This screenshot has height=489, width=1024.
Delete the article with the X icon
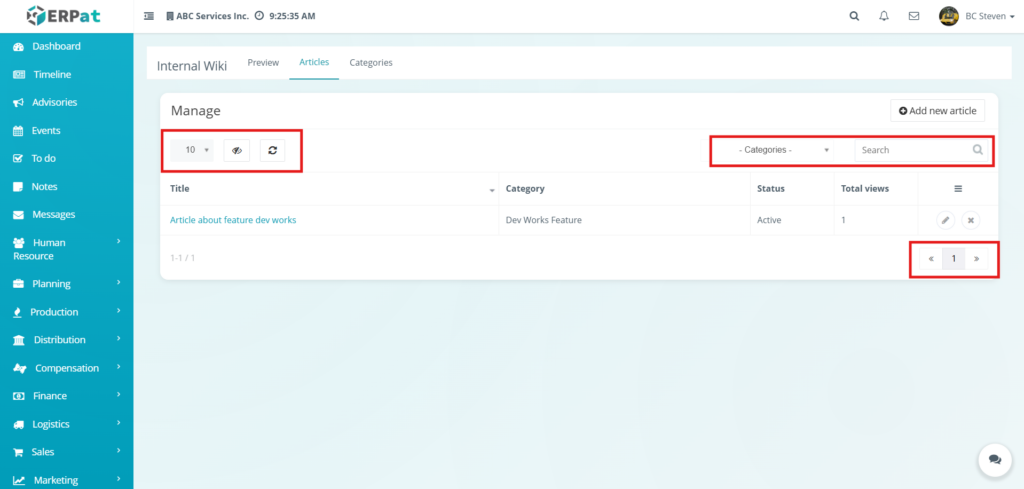[970, 220]
